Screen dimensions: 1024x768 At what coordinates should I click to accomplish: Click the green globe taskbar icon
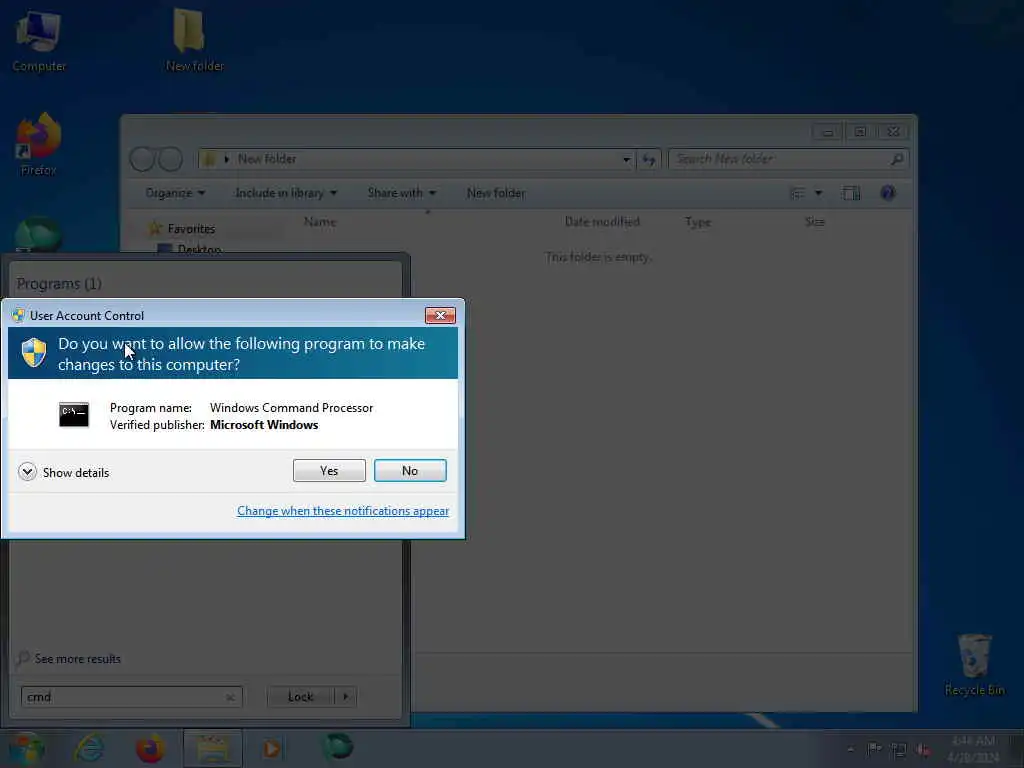pyautogui.click(x=337, y=746)
